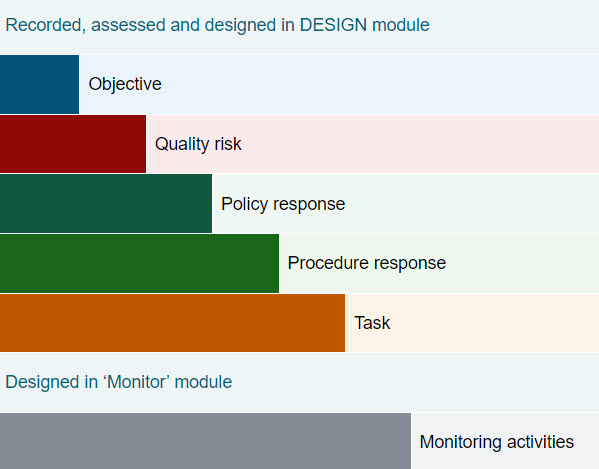Click the pink Quality risk row background
This screenshot has height=469, width=599.
click(372, 144)
